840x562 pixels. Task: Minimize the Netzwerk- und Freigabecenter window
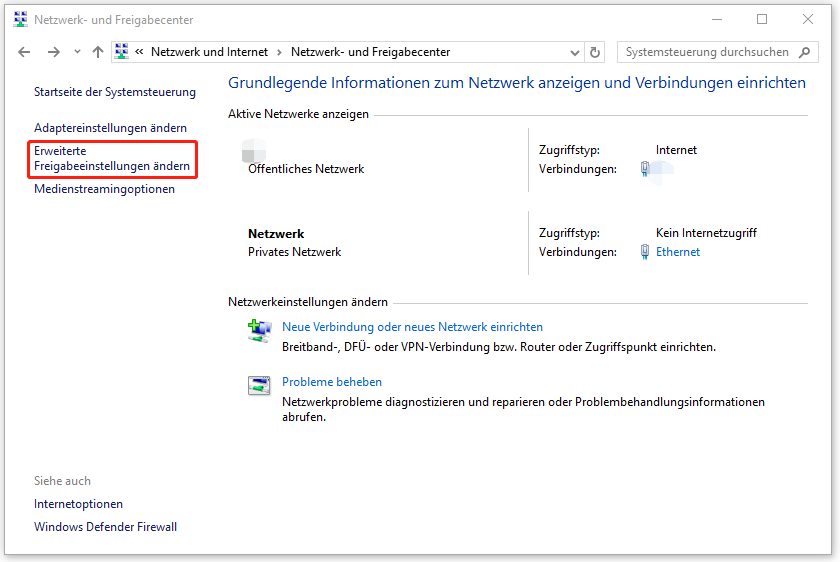[717, 19]
